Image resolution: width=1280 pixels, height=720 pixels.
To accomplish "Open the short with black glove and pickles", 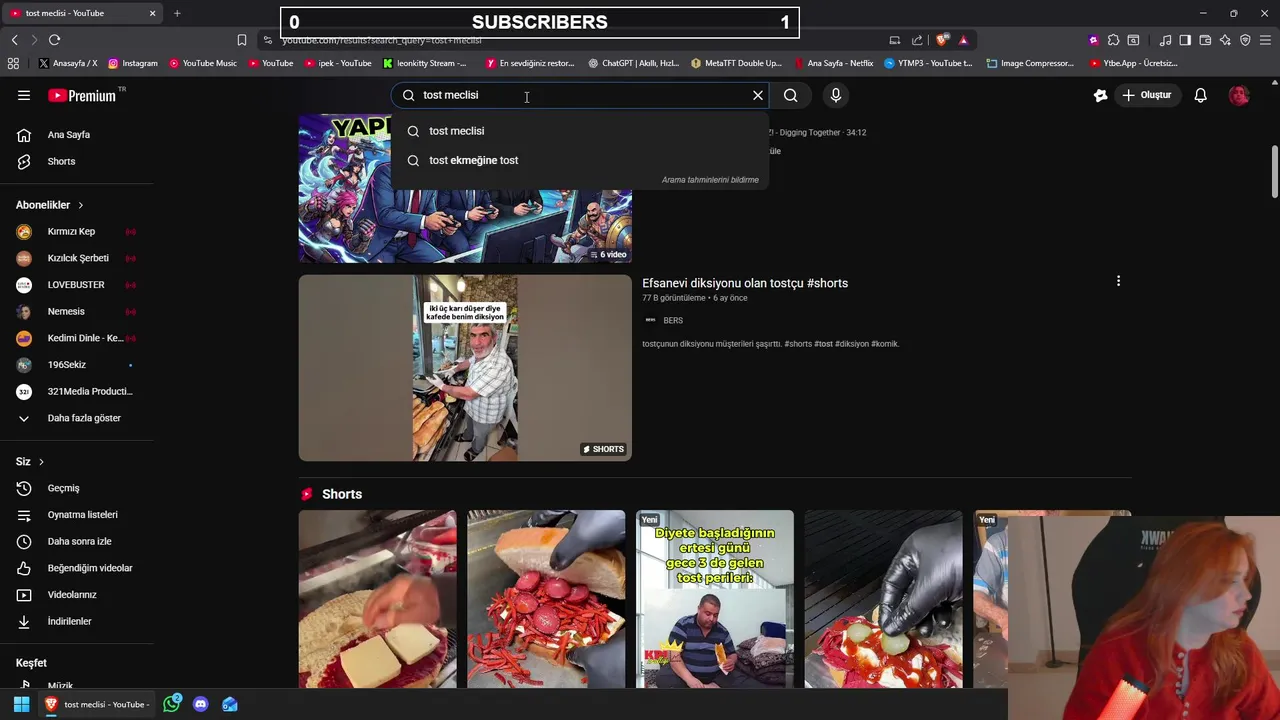I will click(884, 599).
